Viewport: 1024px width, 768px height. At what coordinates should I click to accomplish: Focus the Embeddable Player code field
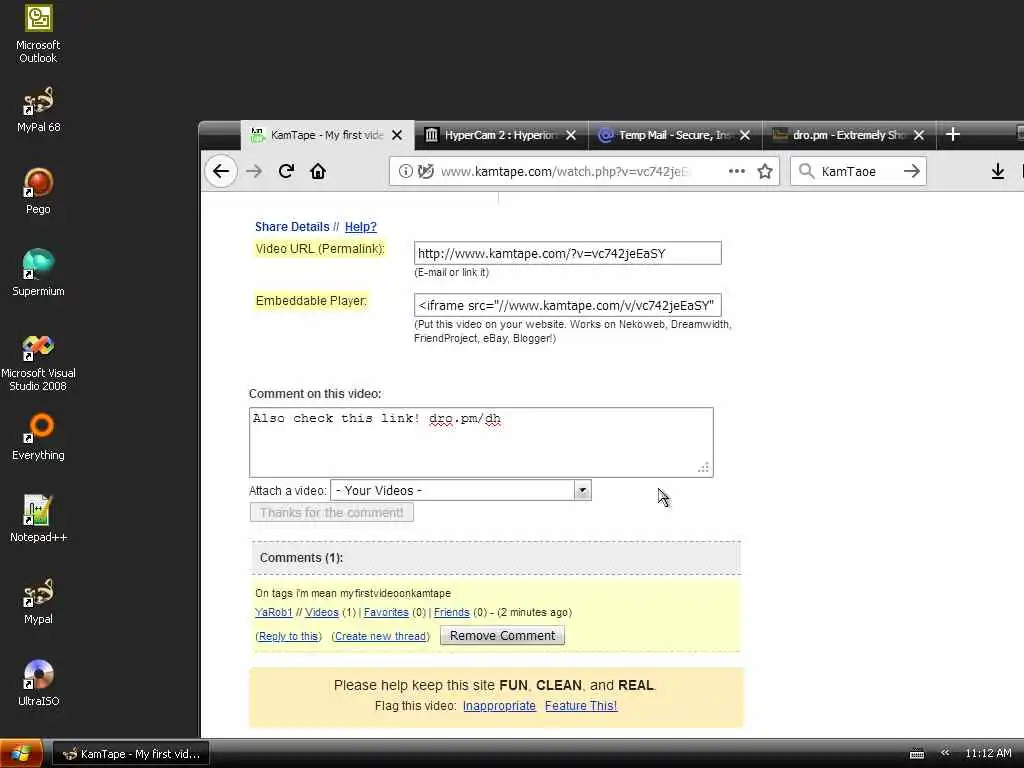coord(568,306)
